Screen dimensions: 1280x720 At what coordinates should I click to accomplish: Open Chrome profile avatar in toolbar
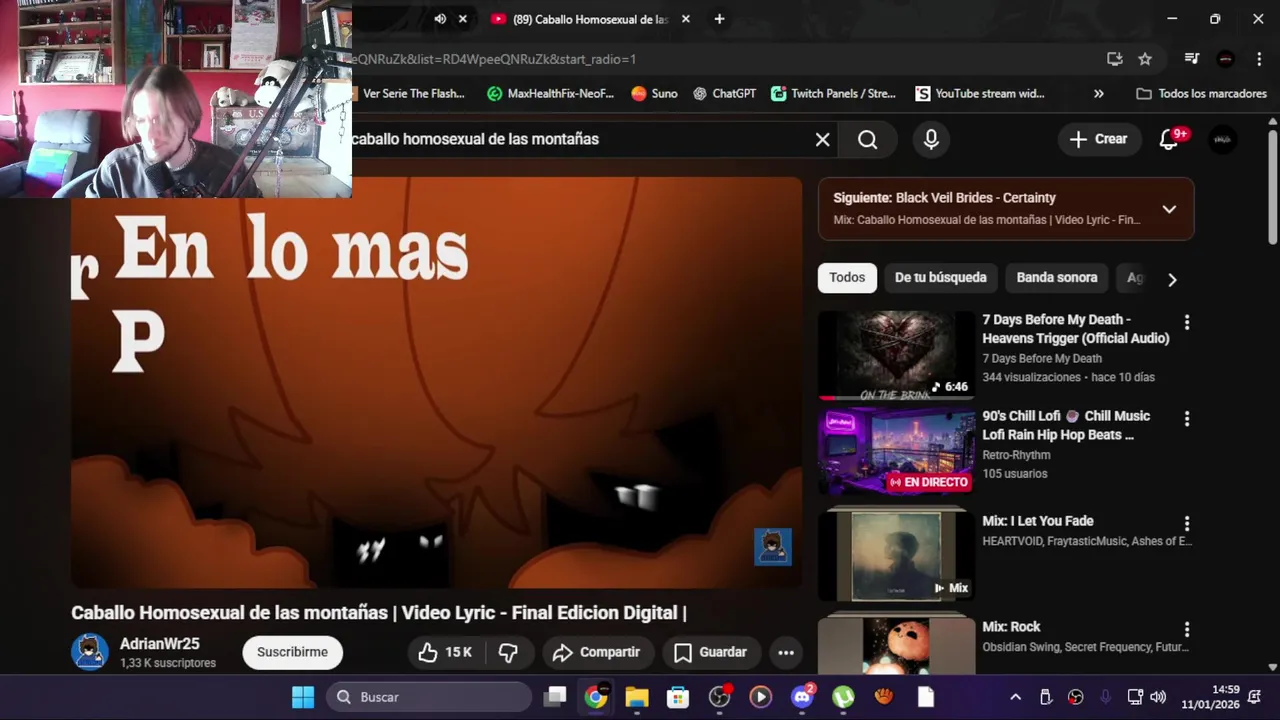[x=1225, y=59]
